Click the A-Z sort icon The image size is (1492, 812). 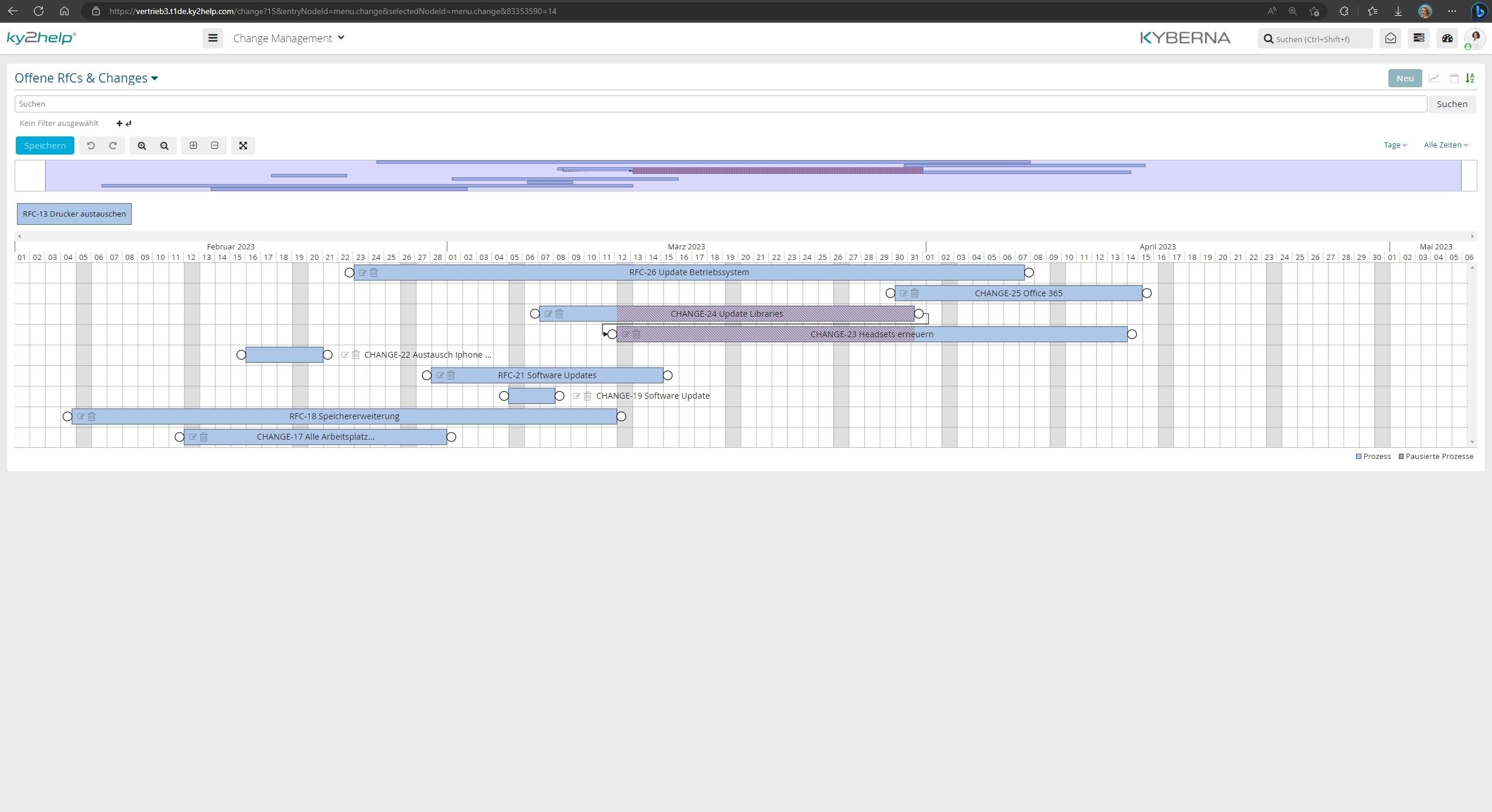tap(1470, 78)
